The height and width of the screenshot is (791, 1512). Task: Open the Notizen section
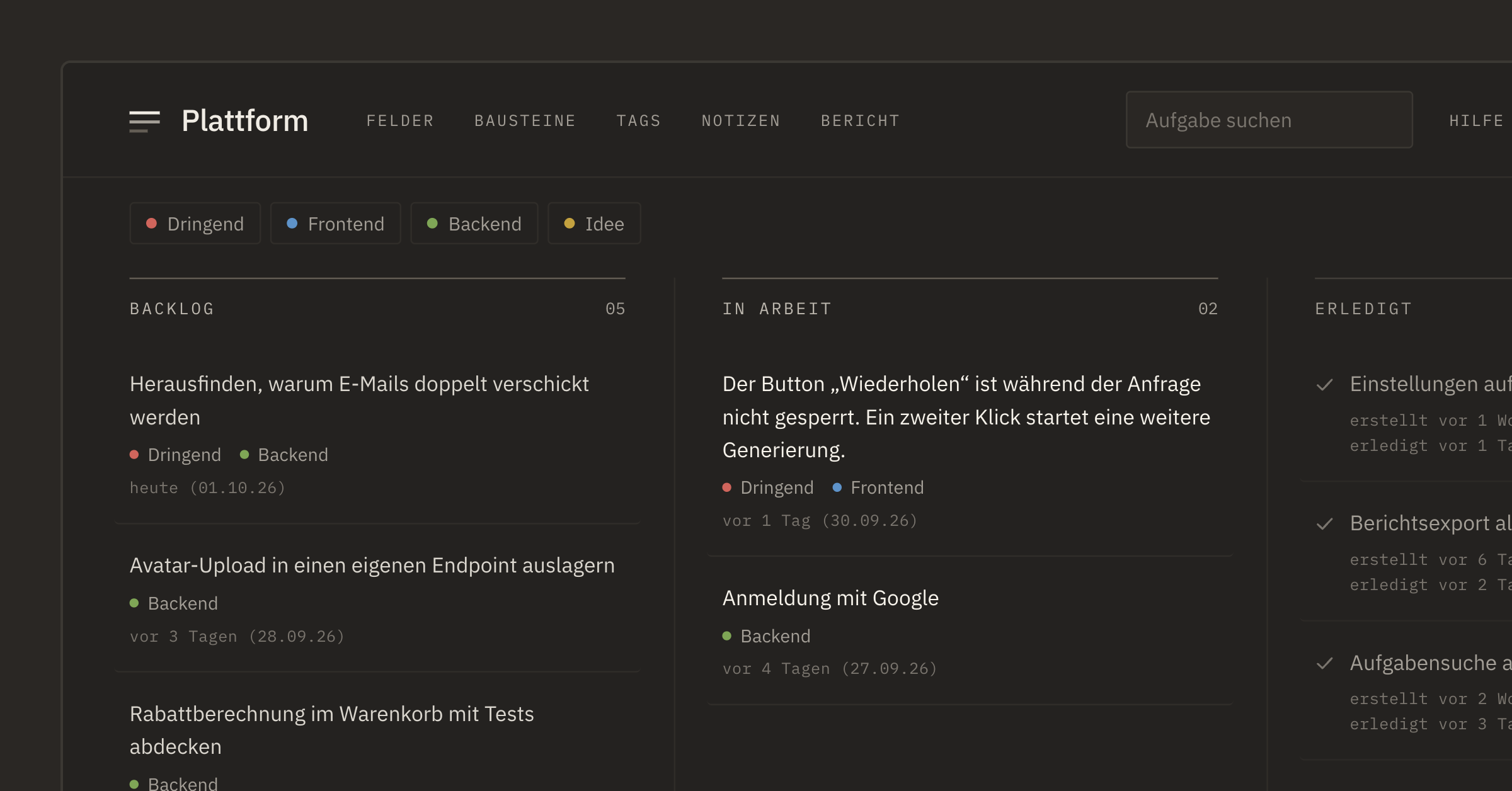click(x=741, y=121)
